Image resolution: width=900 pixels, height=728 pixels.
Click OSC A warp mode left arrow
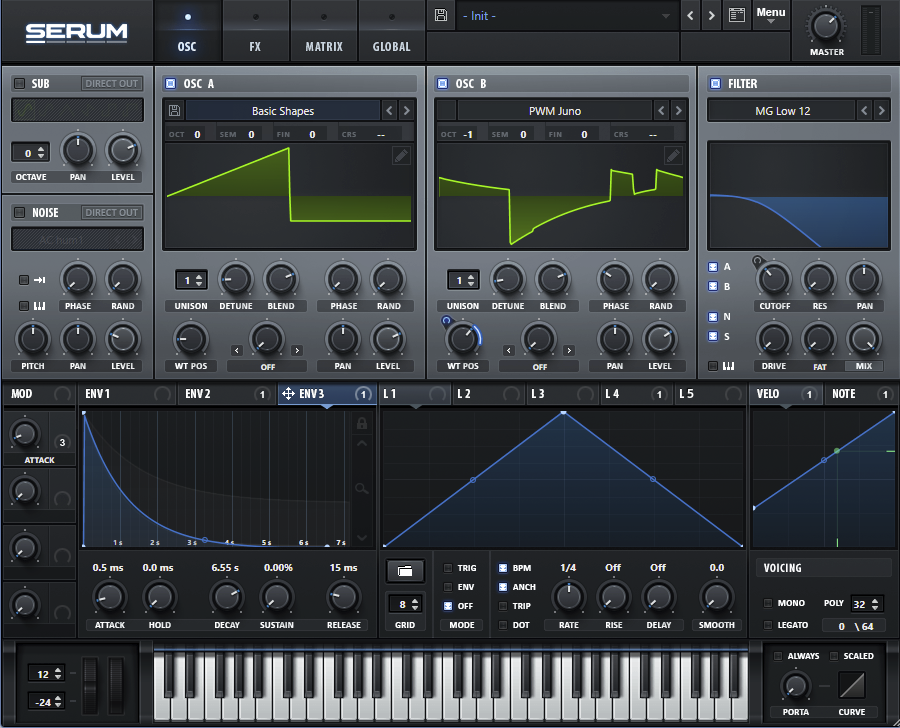(x=237, y=350)
